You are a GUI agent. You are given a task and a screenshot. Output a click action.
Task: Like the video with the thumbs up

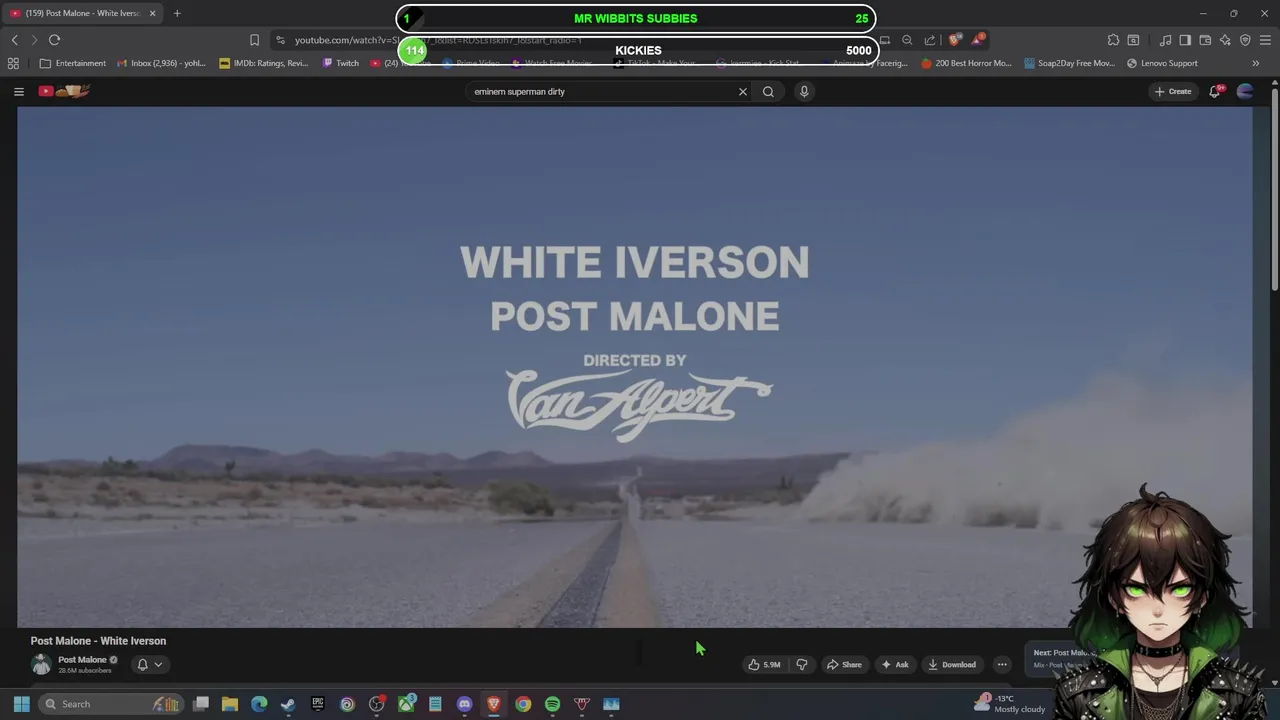(x=765, y=664)
